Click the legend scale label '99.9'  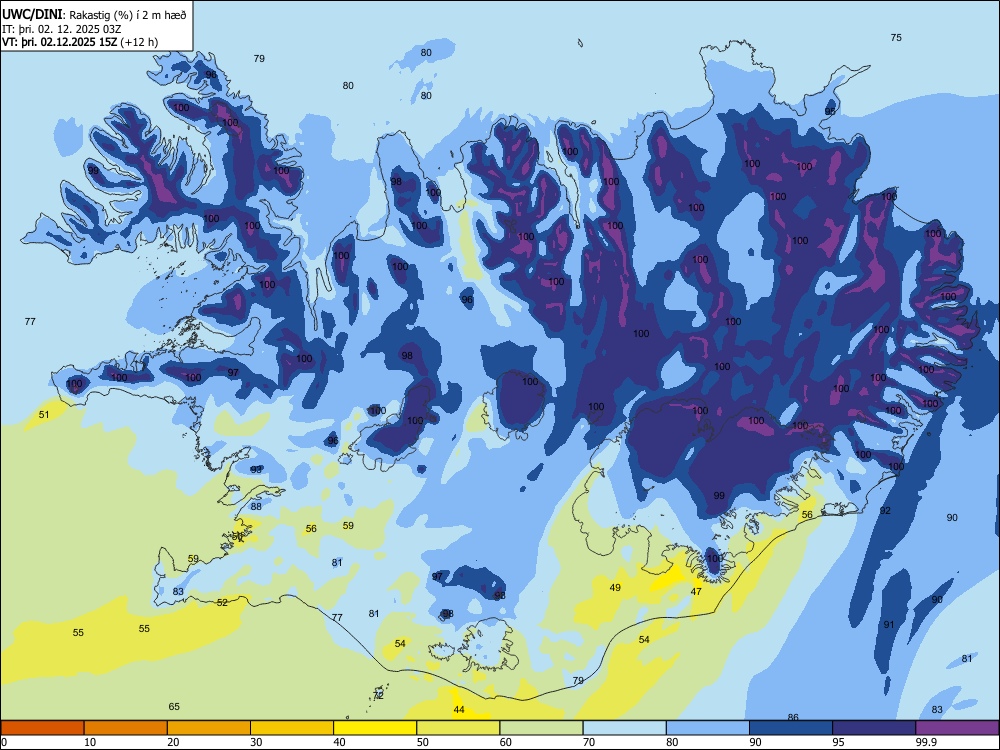[x=925, y=742]
